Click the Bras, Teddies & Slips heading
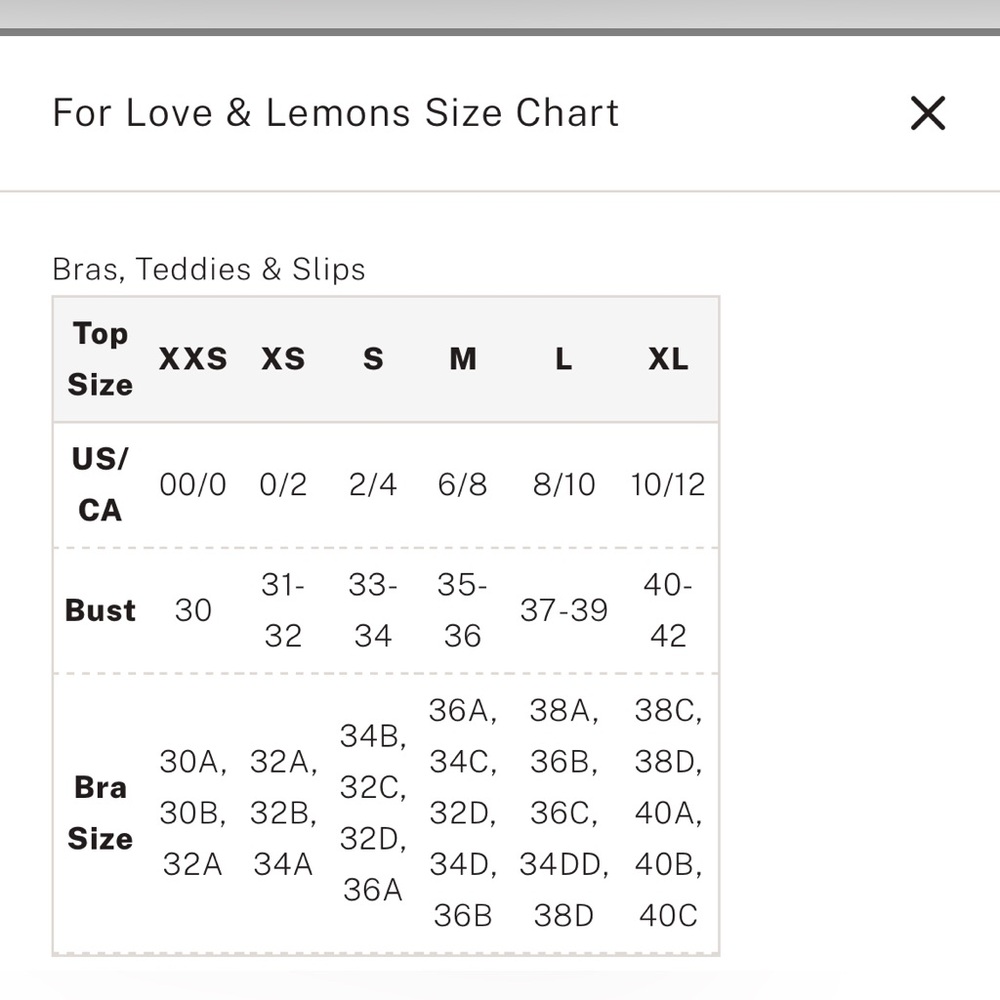This screenshot has height=1000, width=1000. (209, 269)
